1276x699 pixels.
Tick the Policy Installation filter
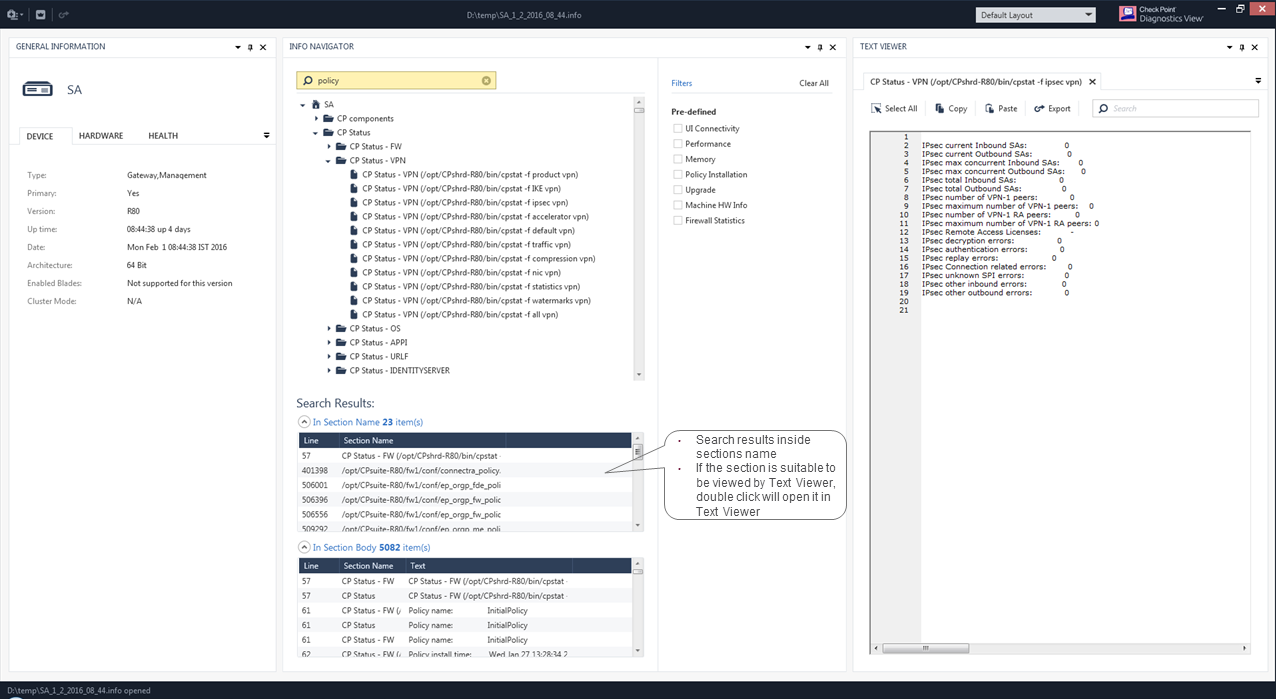pyautogui.click(x=678, y=174)
